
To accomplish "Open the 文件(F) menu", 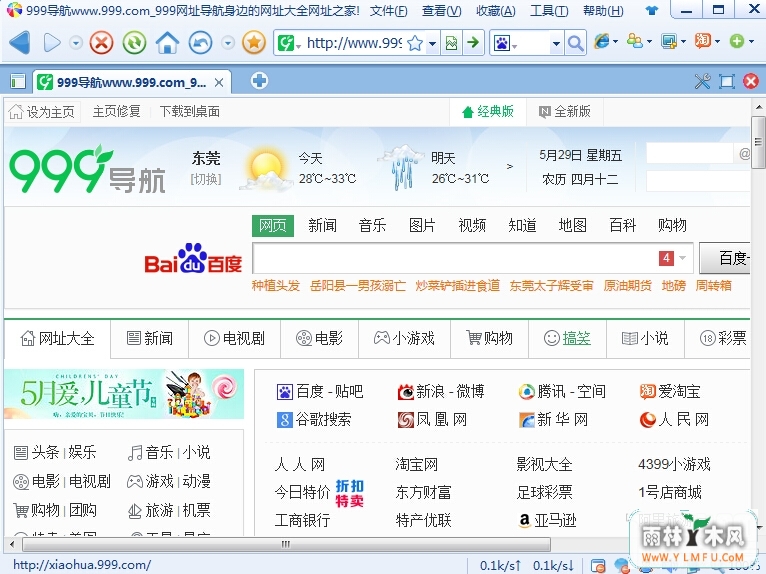I will 388,10.
